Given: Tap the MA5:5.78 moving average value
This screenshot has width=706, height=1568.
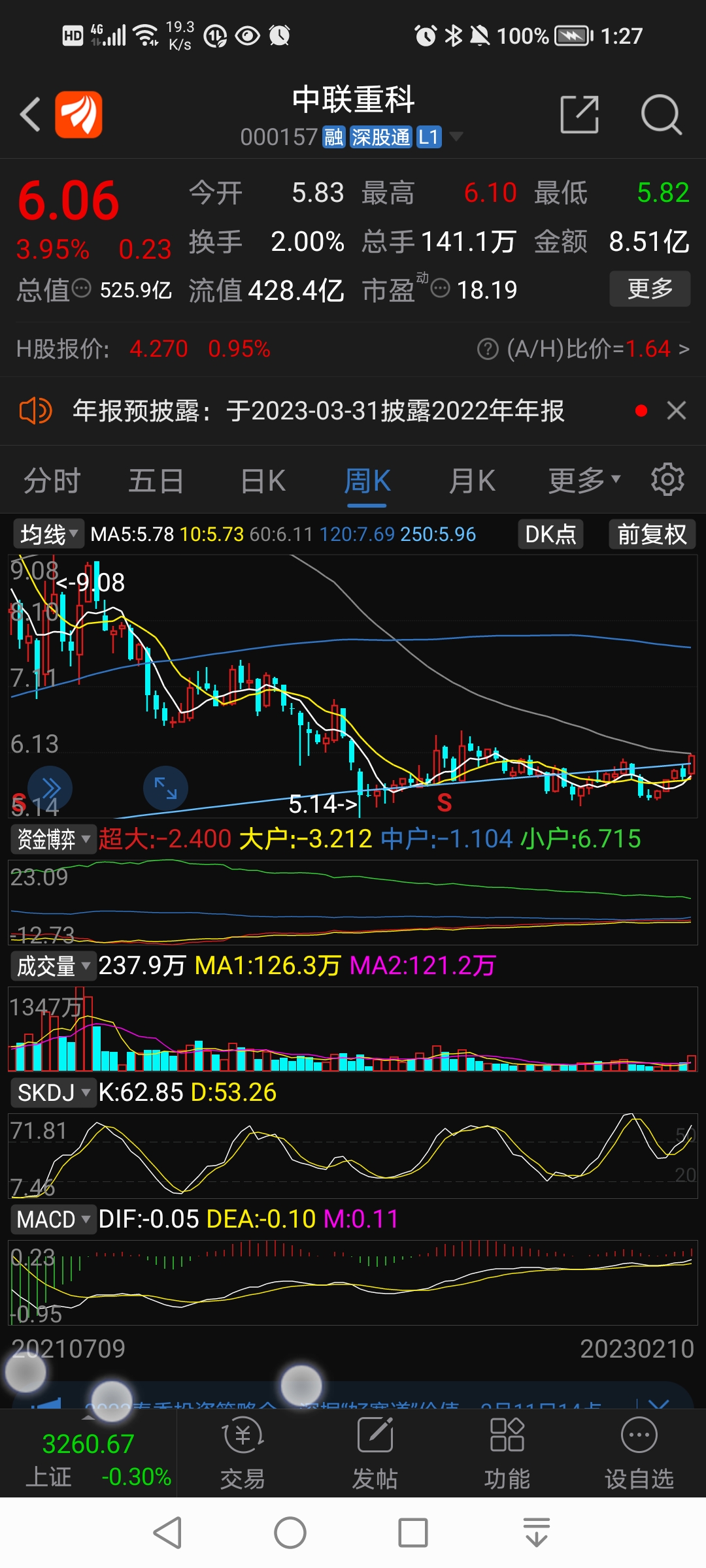Looking at the screenshot, I should (132, 534).
